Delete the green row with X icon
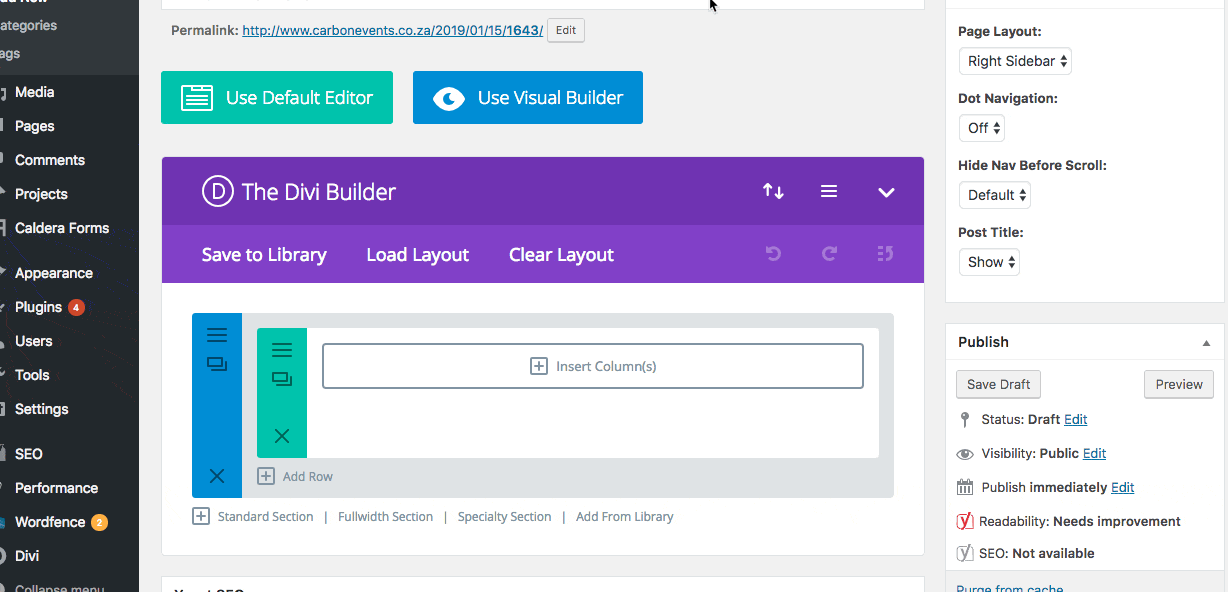Screen dimensions: 1228x592 coord(282,436)
